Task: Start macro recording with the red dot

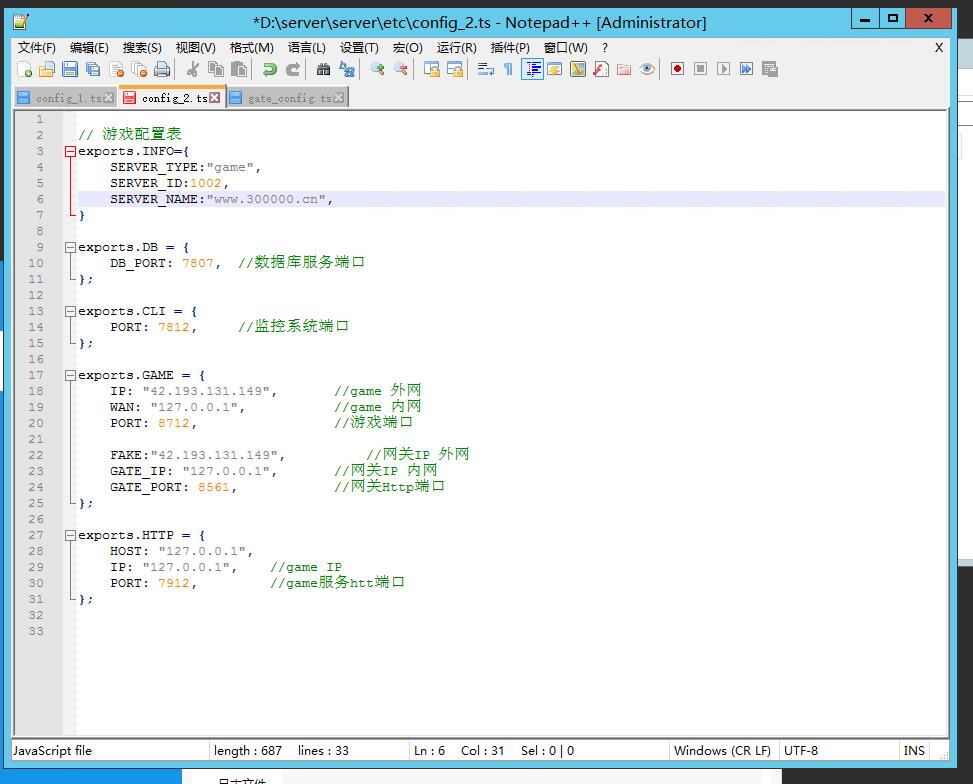Action: 677,69
